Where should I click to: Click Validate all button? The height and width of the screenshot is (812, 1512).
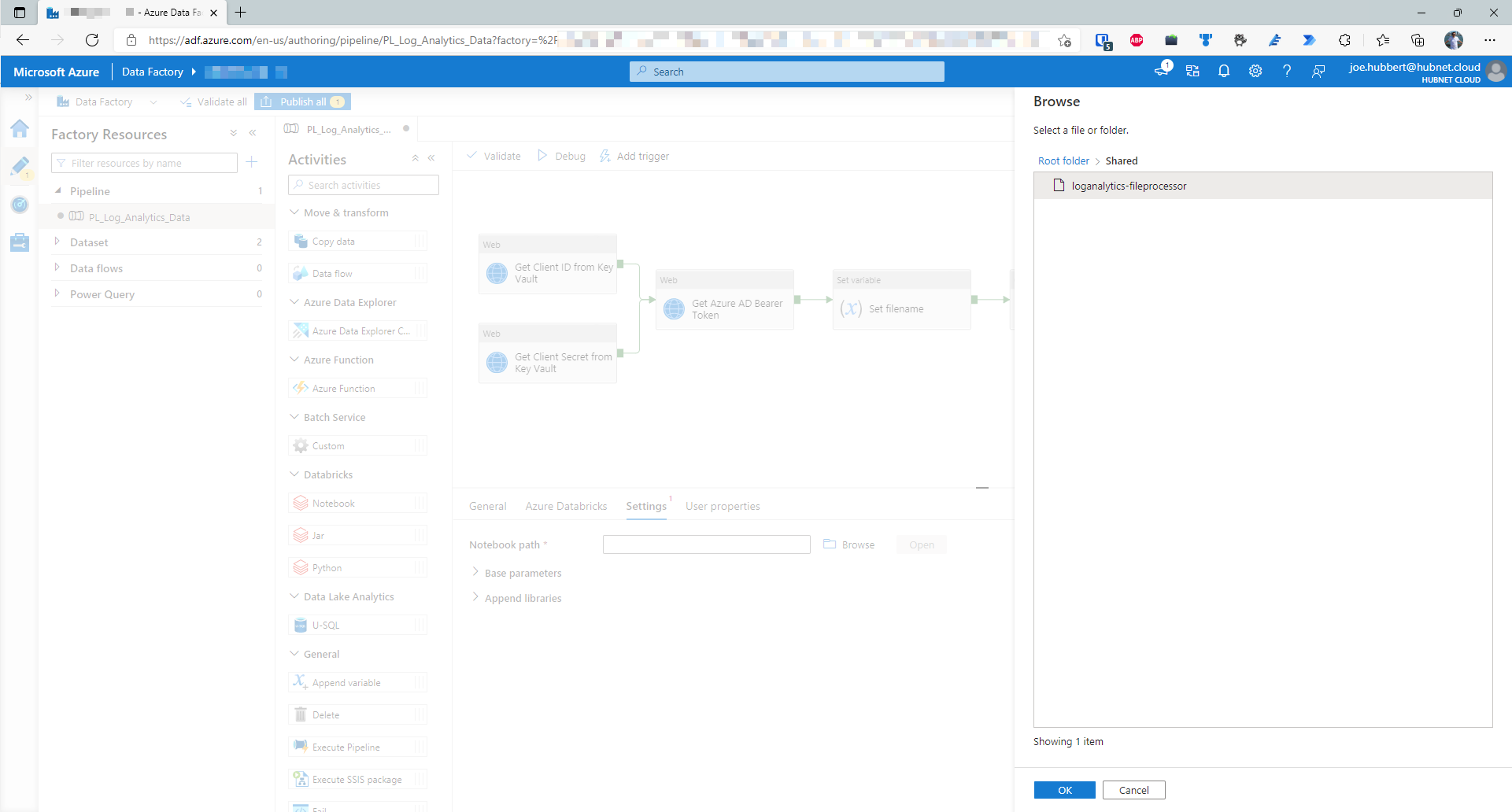[x=213, y=101]
